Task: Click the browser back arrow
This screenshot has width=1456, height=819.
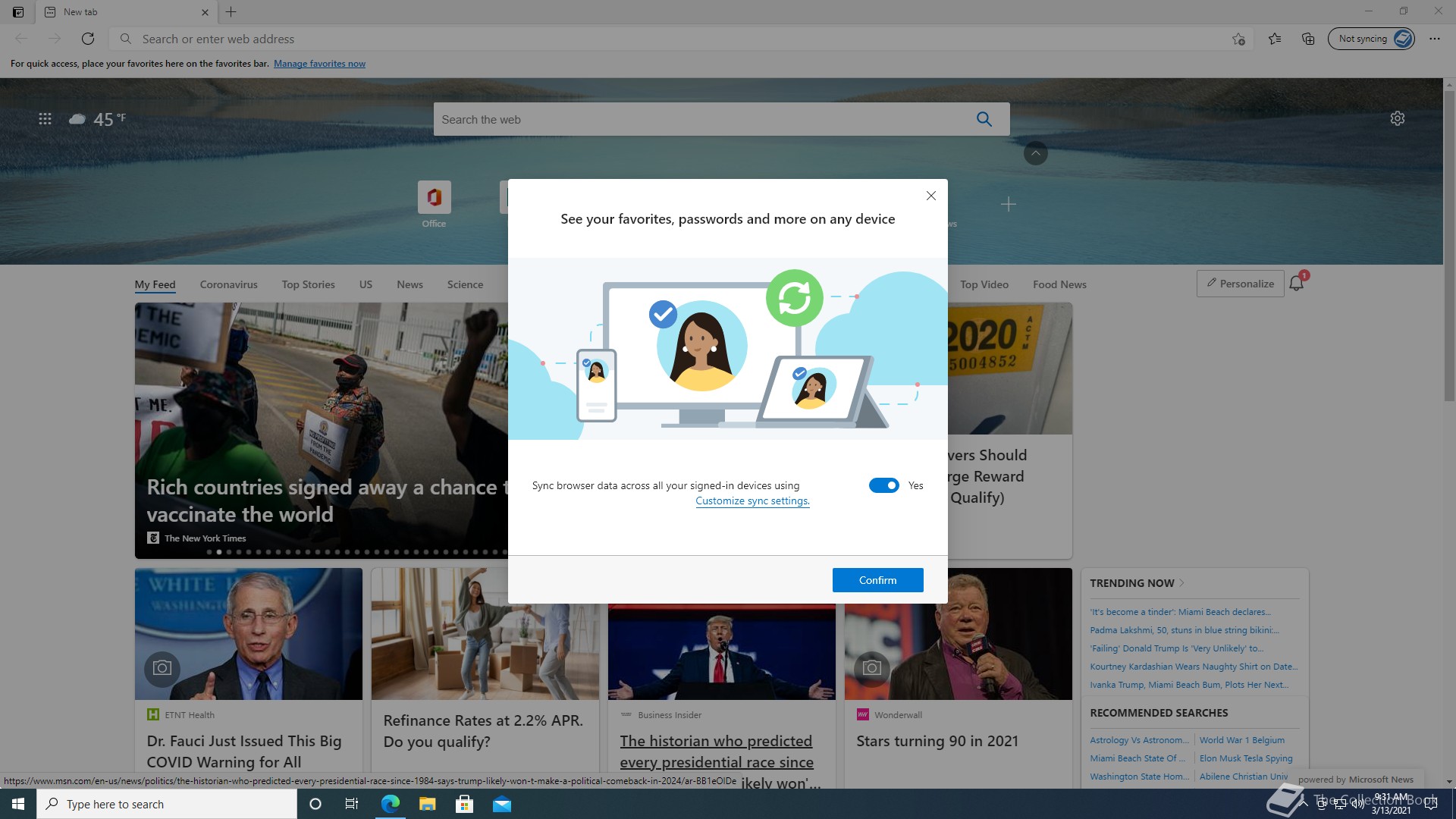Action: click(x=21, y=39)
